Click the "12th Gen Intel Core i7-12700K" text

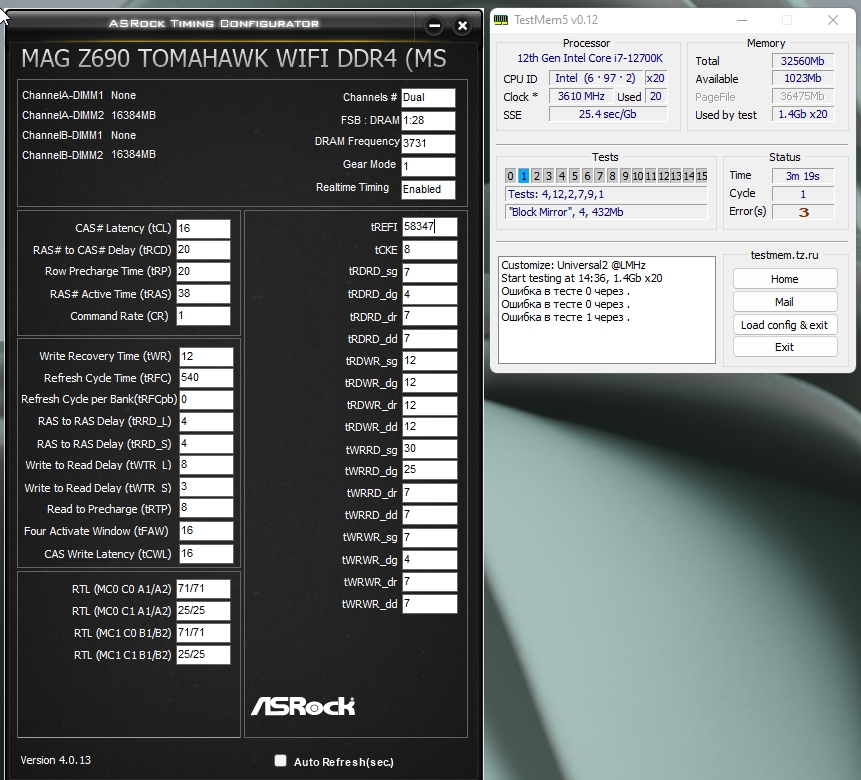pyautogui.click(x=590, y=58)
